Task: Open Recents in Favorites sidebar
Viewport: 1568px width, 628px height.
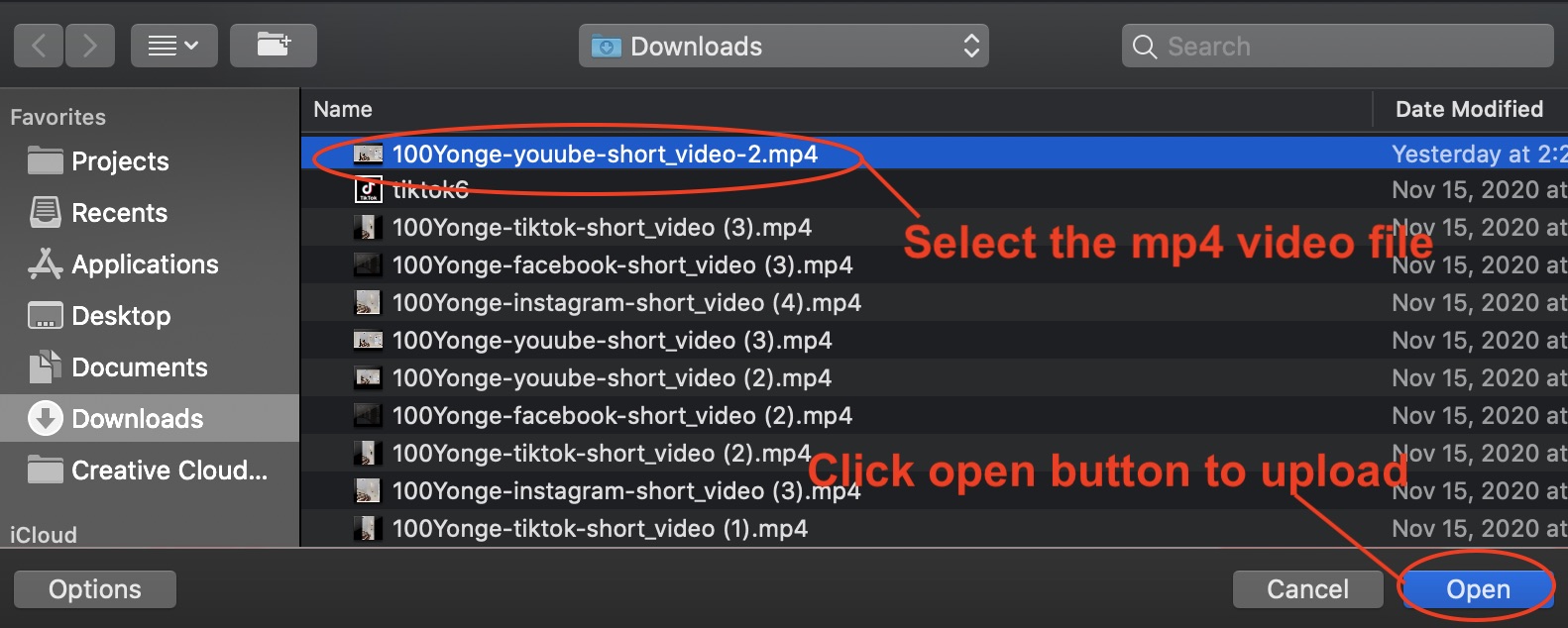Action: pos(119,213)
